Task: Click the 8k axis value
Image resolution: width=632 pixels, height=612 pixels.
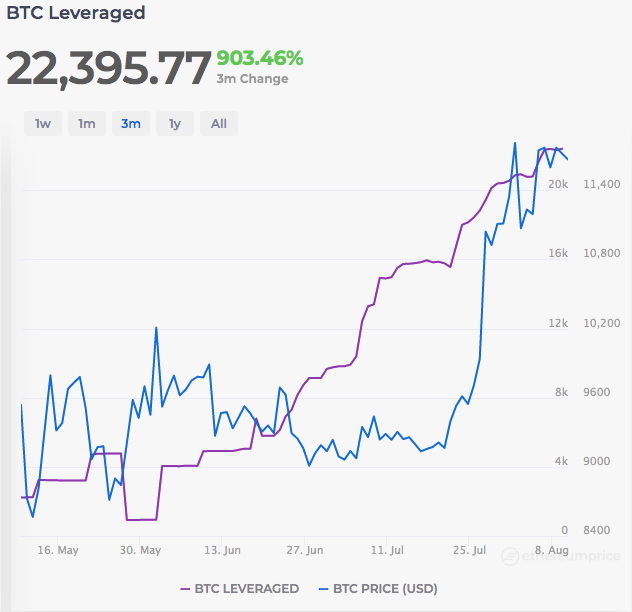Action: point(561,392)
